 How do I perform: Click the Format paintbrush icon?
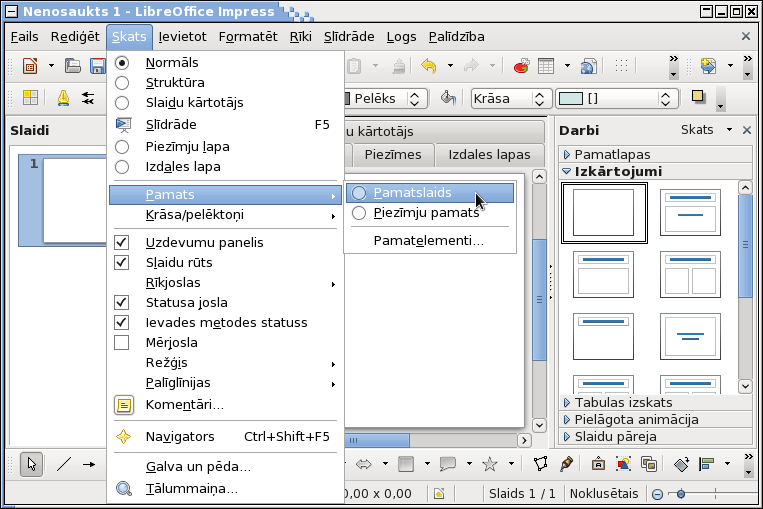coord(399,66)
